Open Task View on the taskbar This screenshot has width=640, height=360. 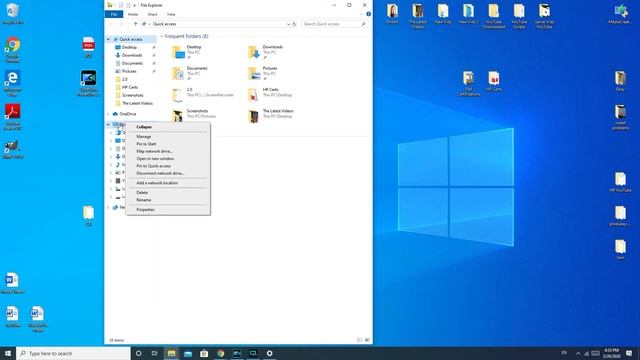155,353
